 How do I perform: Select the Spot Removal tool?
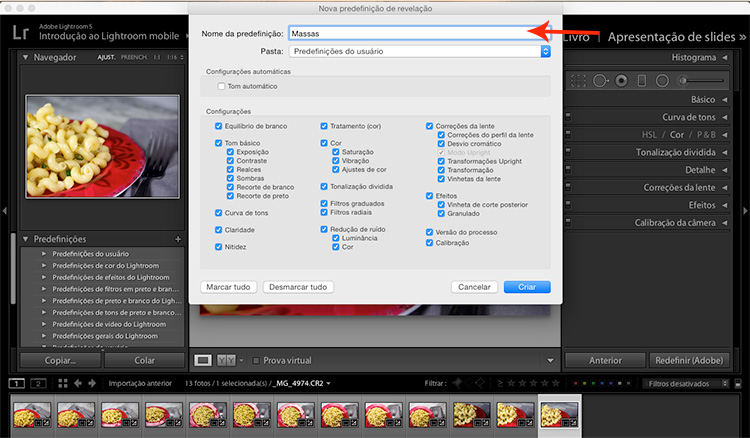click(600, 79)
